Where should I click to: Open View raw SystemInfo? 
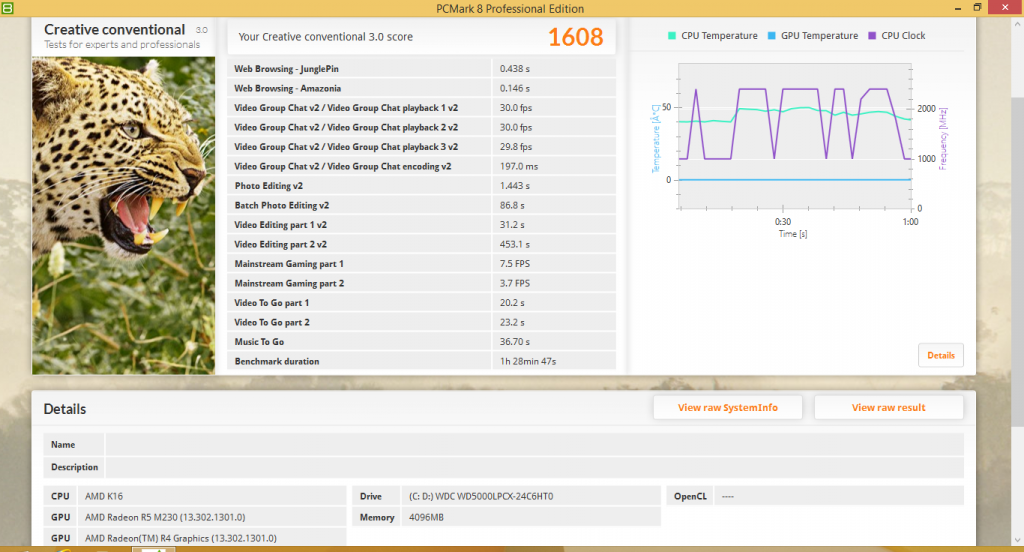point(728,408)
